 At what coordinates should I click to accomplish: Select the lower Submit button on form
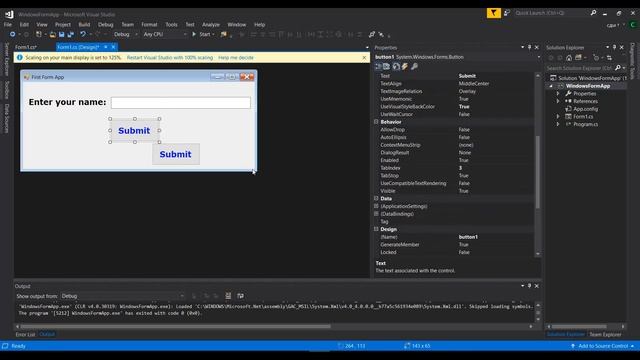(x=176, y=154)
